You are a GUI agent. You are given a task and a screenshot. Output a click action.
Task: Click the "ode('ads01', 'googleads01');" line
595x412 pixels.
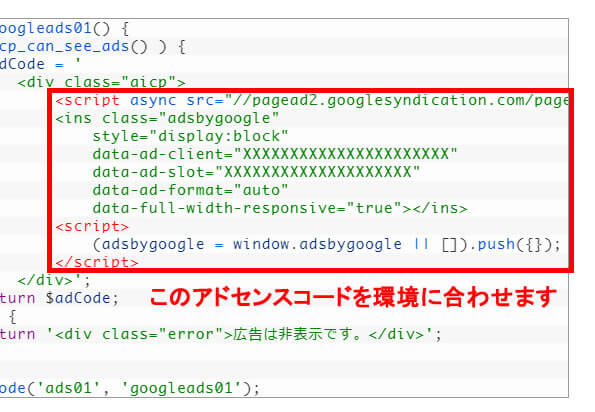(x=130, y=388)
